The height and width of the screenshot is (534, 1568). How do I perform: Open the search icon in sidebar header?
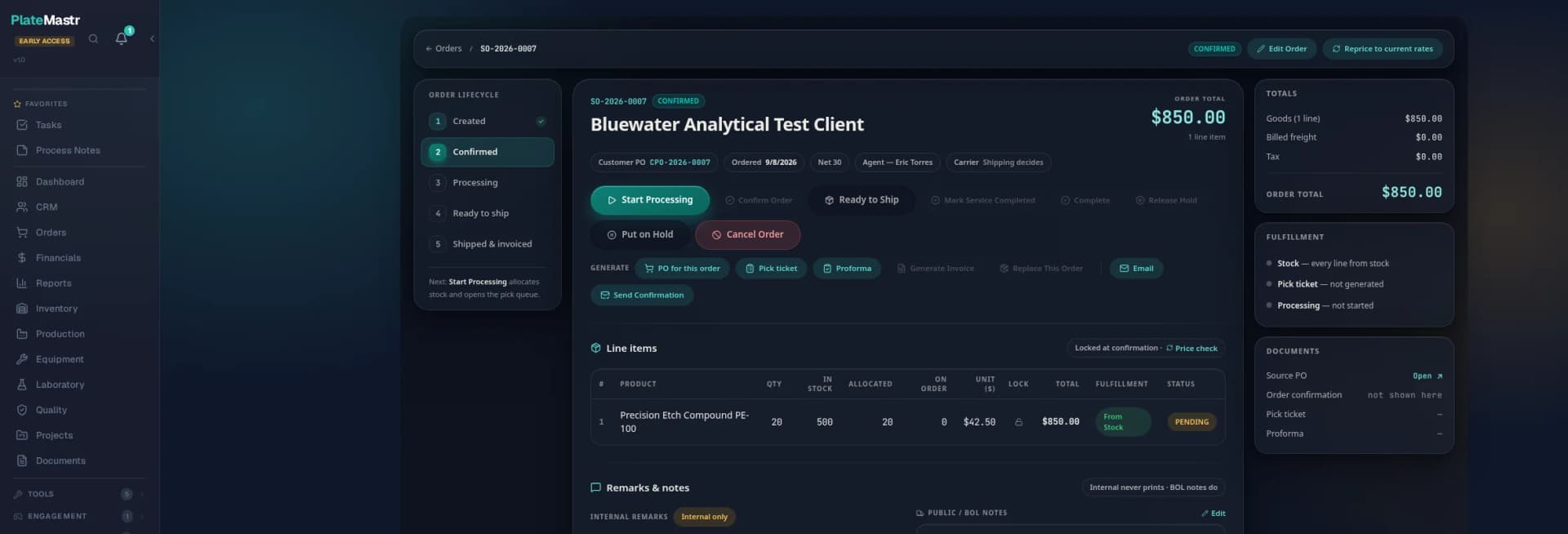93,38
